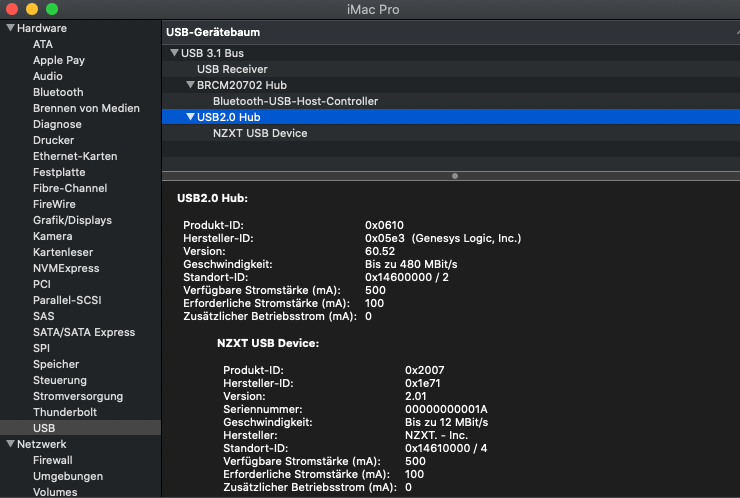This screenshot has height=498, width=740.
Task: Click the split pane divider handle
Action: click(455, 176)
